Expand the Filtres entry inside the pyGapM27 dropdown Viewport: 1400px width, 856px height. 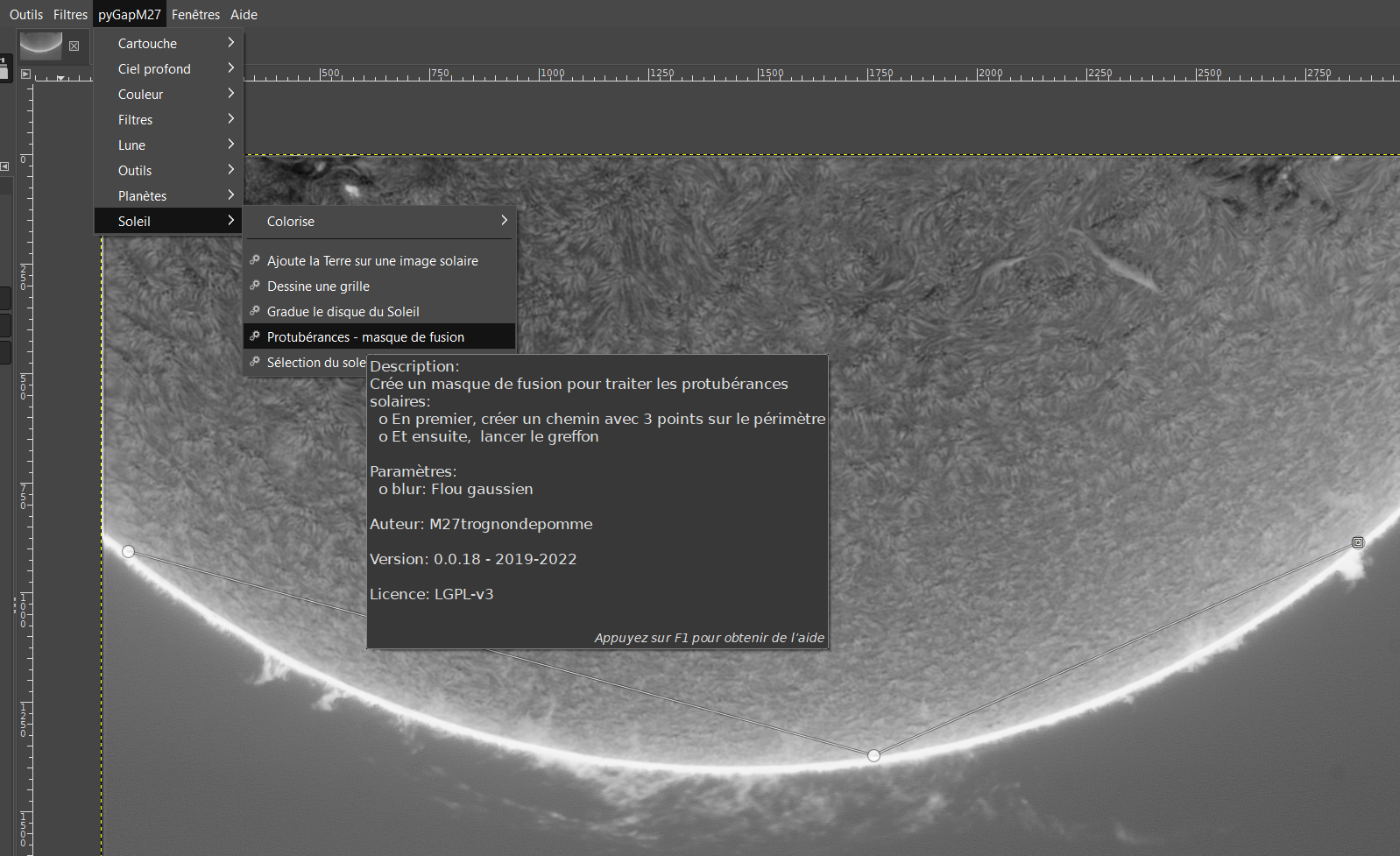coord(167,119)
